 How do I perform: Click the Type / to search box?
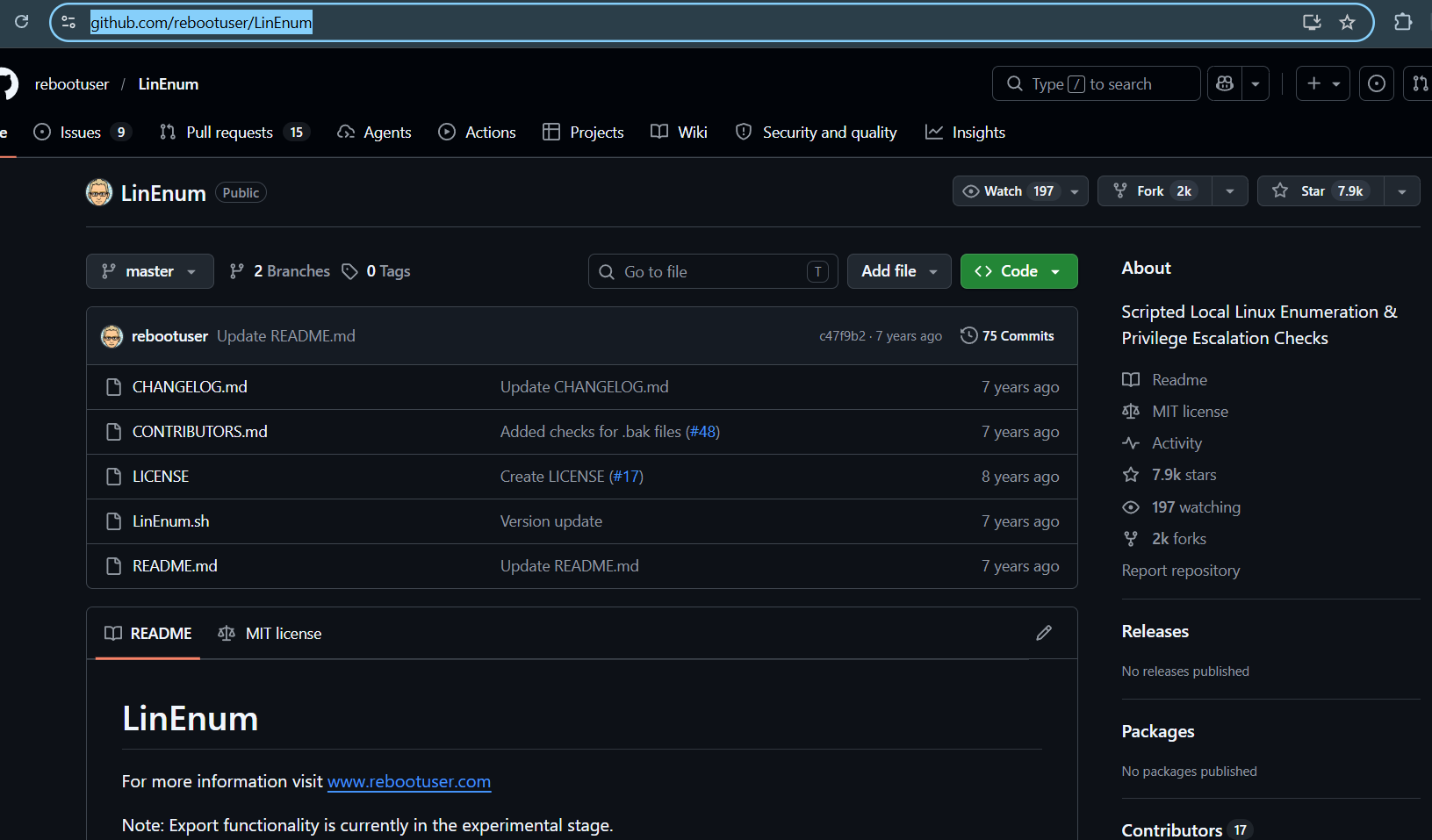click(1097, 83)
